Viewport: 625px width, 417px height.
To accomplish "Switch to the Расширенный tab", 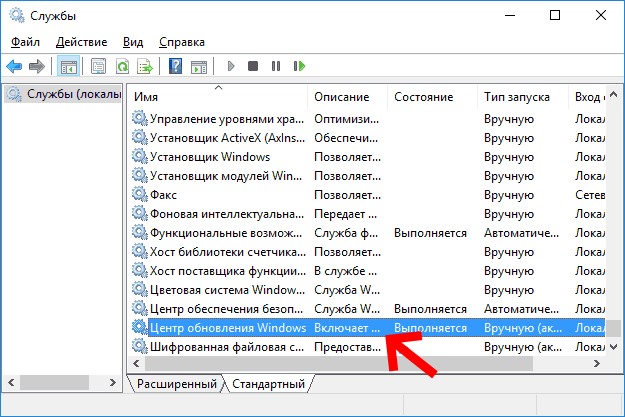I will pyautogui.click(x=177, y=384).
